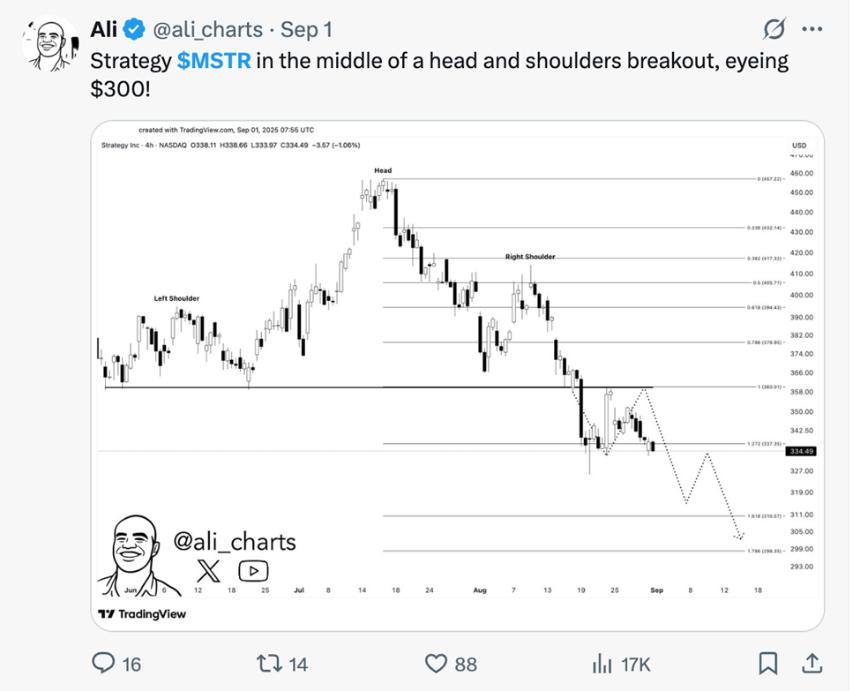Image resolution: width=860 pixels, height=691 pixels.
Task: Bookmark this tweet
Action: [768, 662]
